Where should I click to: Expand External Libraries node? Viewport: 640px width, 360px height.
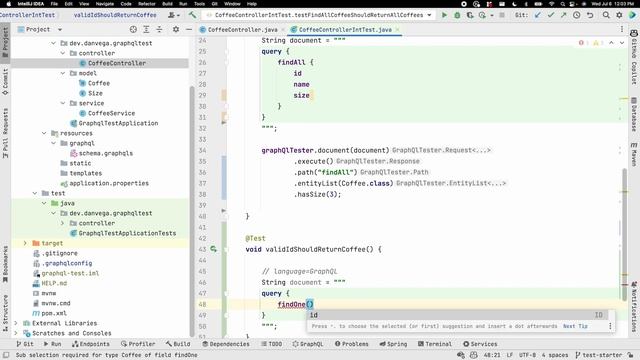point(16,323)
